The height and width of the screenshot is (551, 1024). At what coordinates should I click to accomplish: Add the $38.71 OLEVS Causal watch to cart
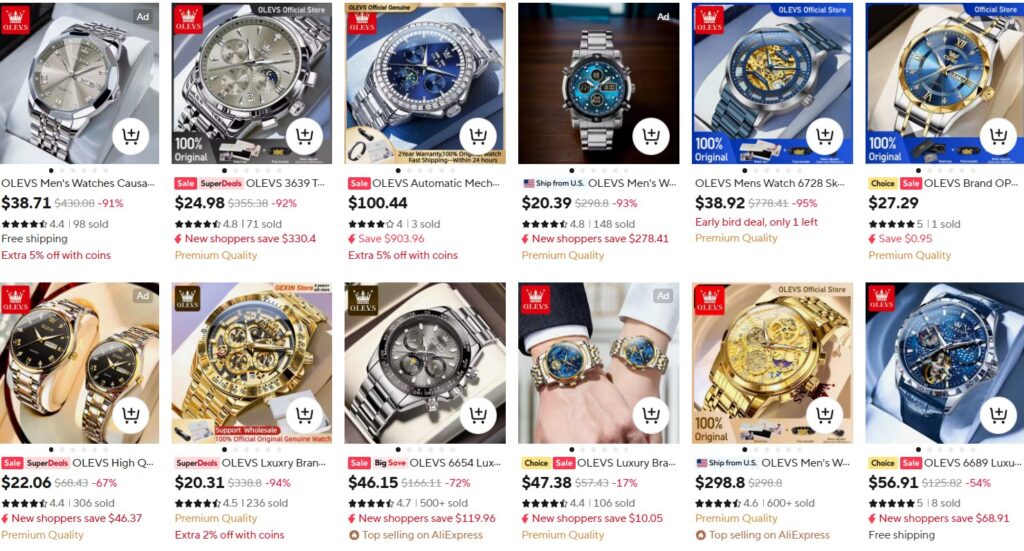point(131,136)
